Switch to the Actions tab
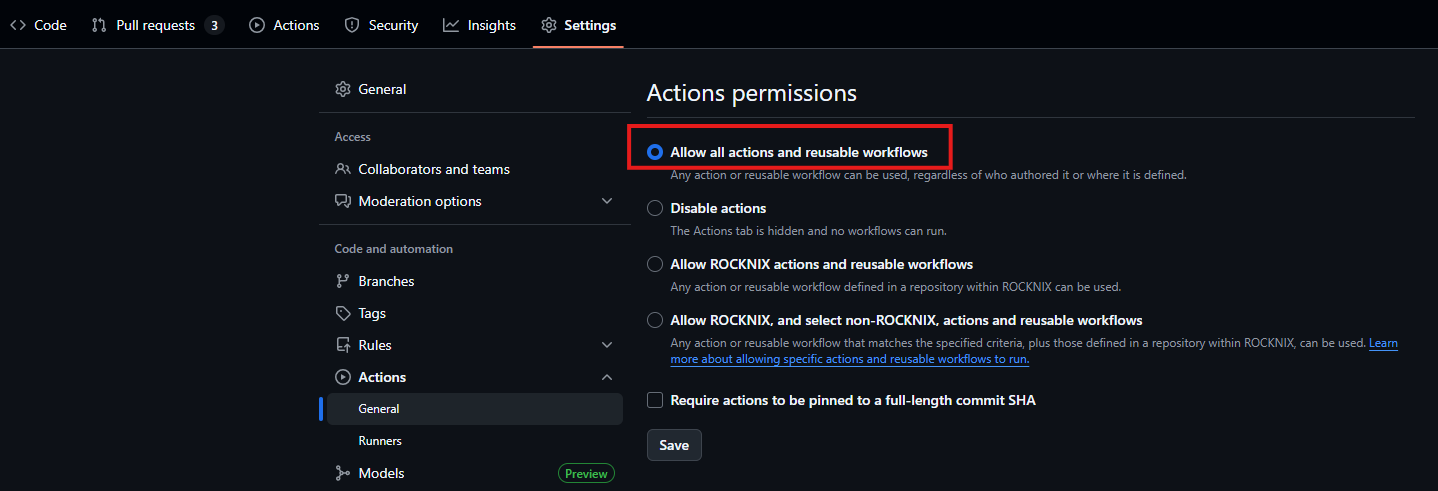The width and height of the screenshot is (1438, 491). click(x=284, y=25)
